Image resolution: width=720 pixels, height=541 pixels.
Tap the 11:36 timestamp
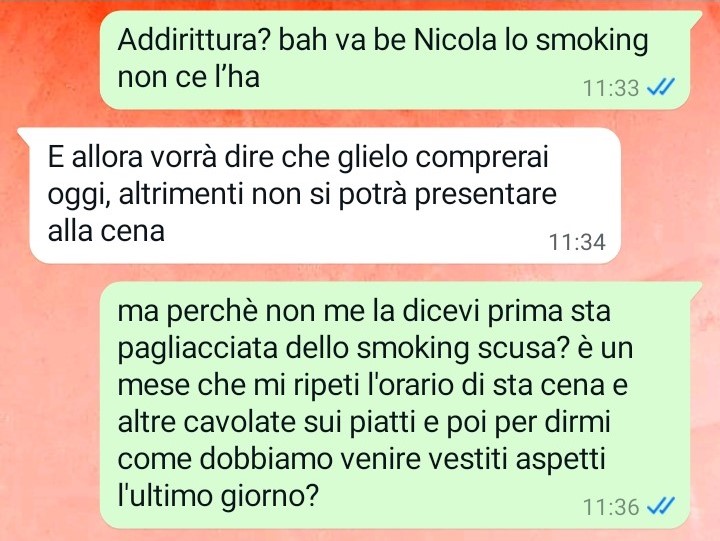point(611,507)
